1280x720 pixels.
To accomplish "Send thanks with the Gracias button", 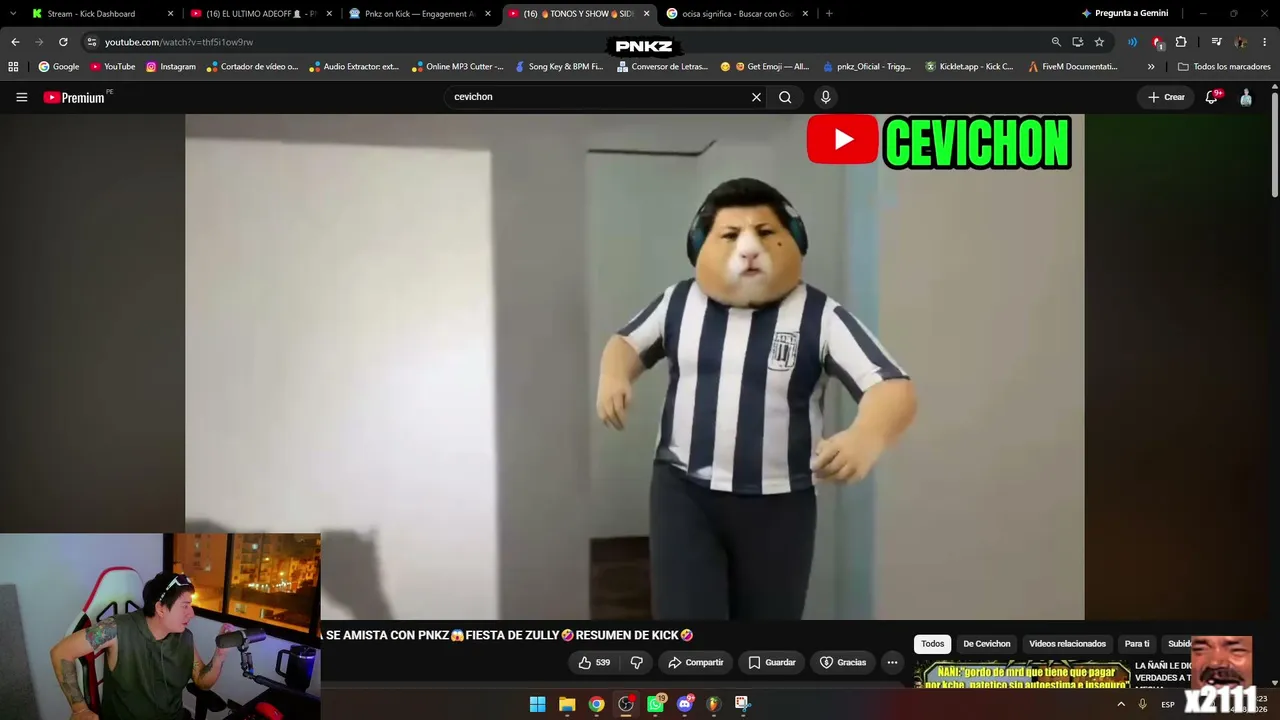I will [x=843, y=662].
